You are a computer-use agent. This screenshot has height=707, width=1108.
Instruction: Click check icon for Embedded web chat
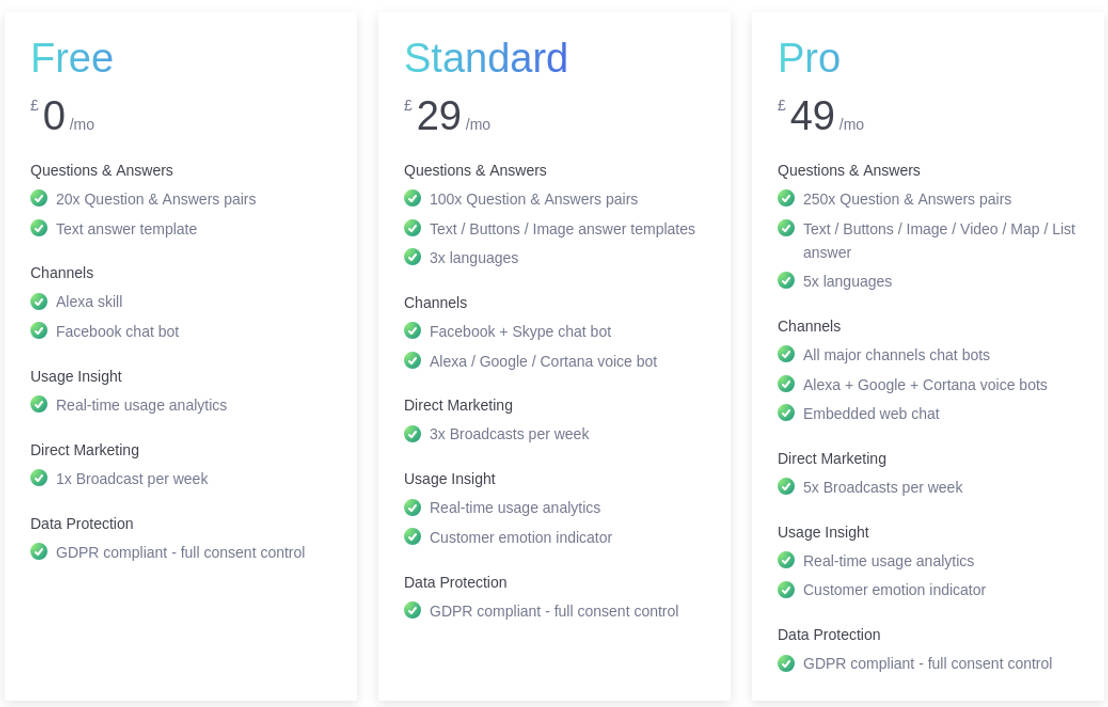[x=786, y=413]
